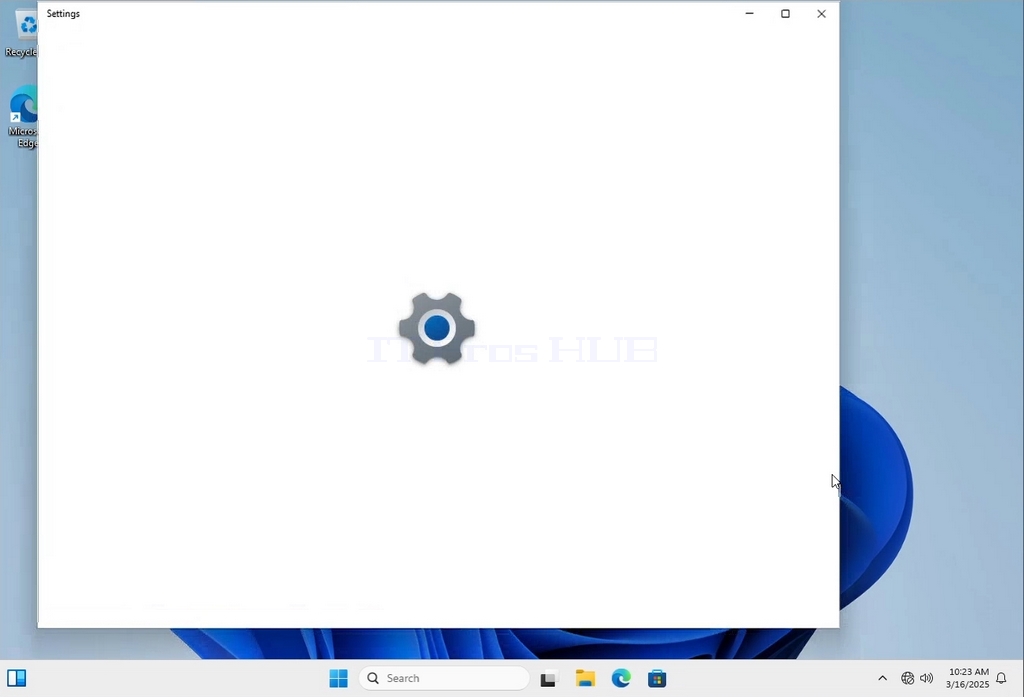Maximize the Settings window
The height and width of the screenshot is (697, 1024).
786,13
